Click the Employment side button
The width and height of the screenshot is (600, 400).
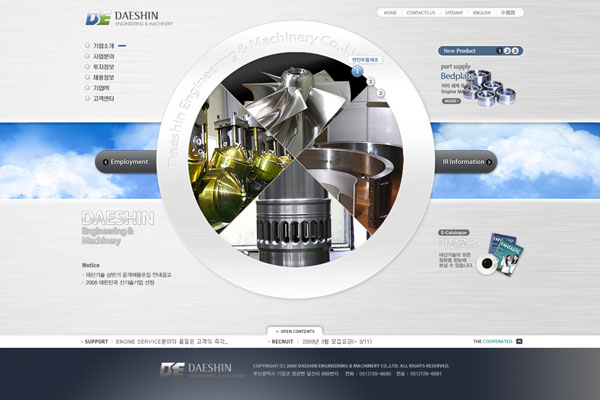click(126, 162)
